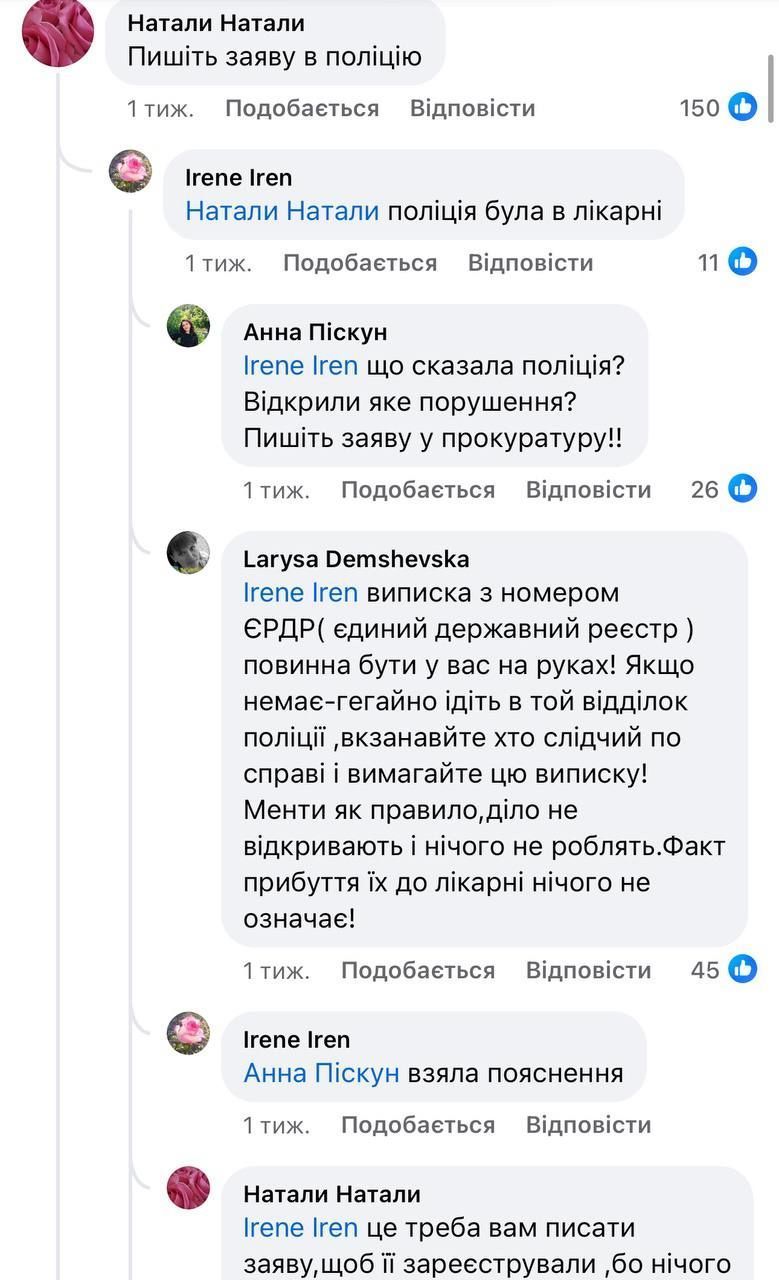Open Larysa Demshevska's profile name link
This screenshot has width=779, height=1280.
tap(356, 559)
